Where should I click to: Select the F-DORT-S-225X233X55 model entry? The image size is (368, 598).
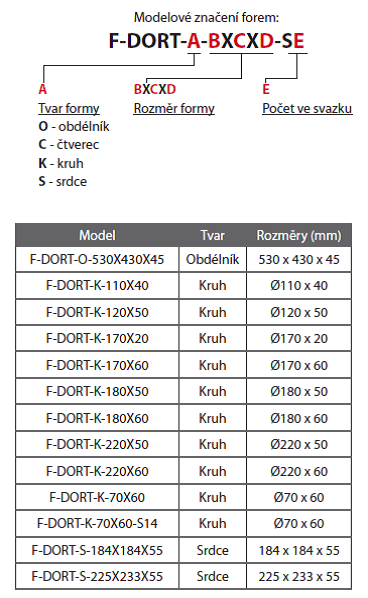[x=97, y=576]
